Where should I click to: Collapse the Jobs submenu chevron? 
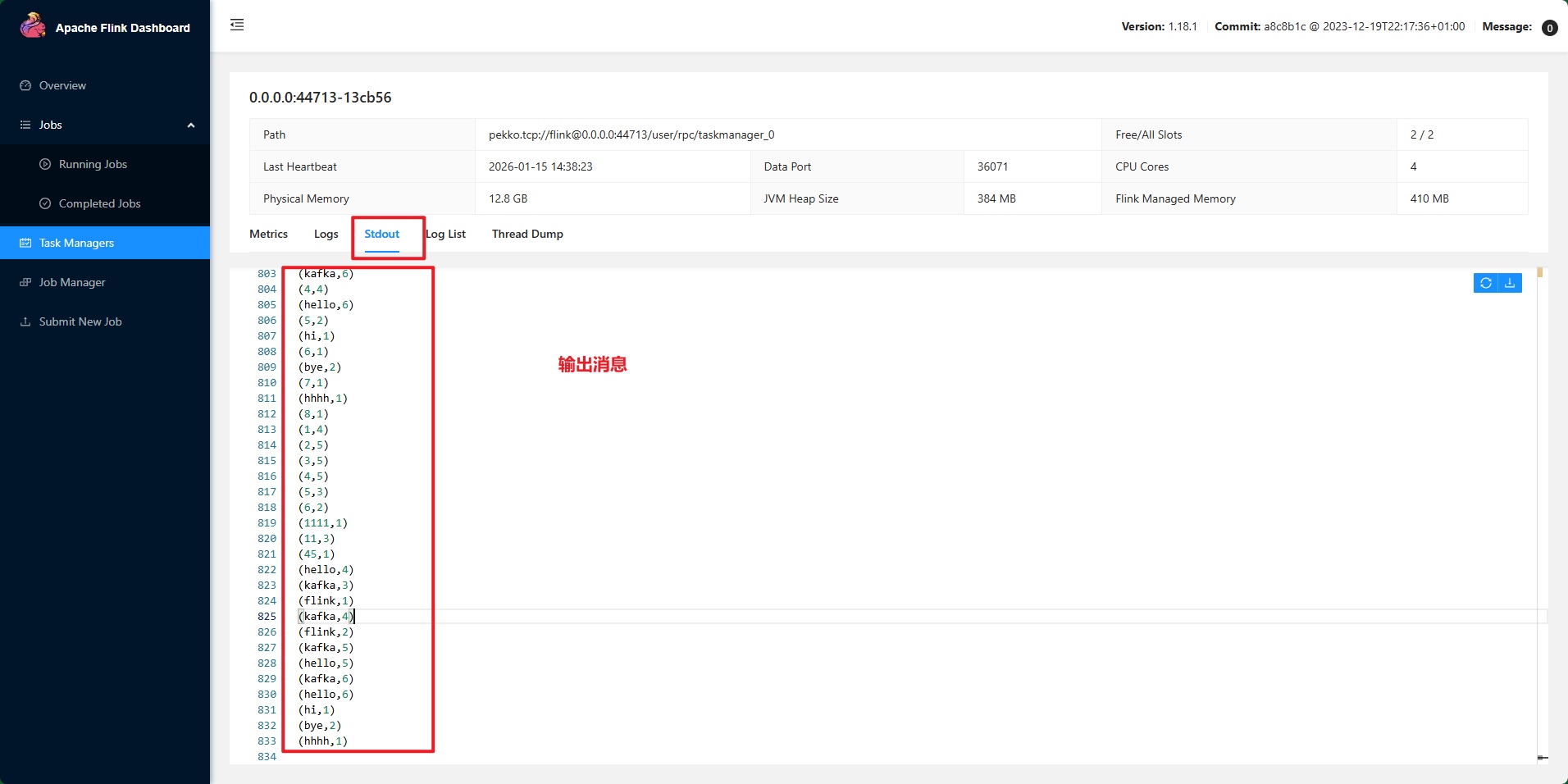coord(191,125)
